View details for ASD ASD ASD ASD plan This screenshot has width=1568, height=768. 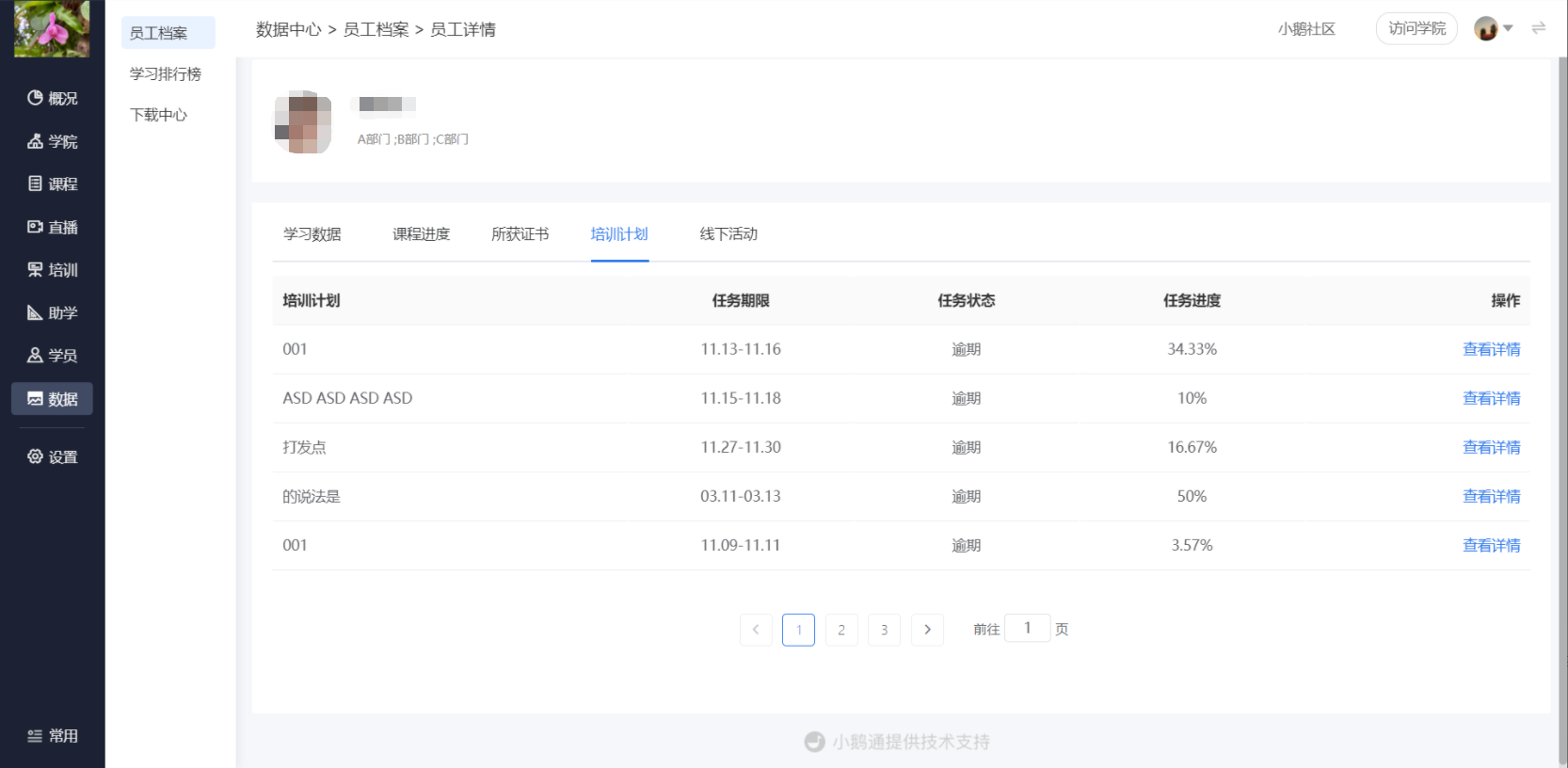pyautogui.click(x=1491, y=398)
